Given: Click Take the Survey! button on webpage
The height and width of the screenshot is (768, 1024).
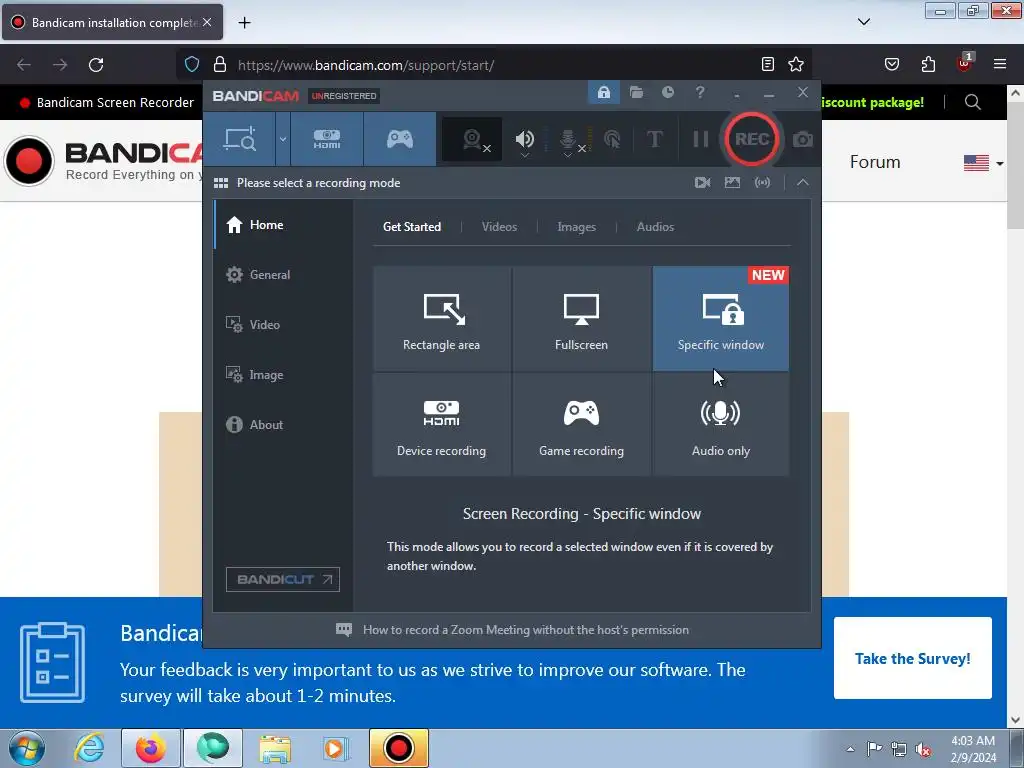Looking at the screenshot, I should tap(912, 658).
